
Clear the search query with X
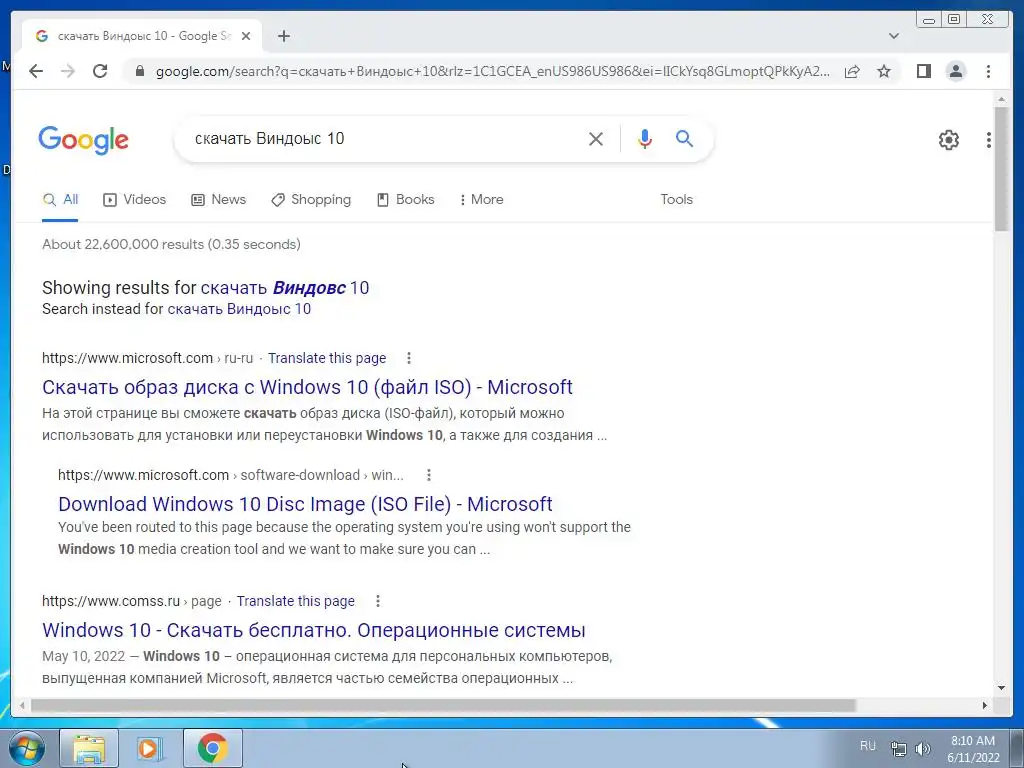[x=596, y=138]
